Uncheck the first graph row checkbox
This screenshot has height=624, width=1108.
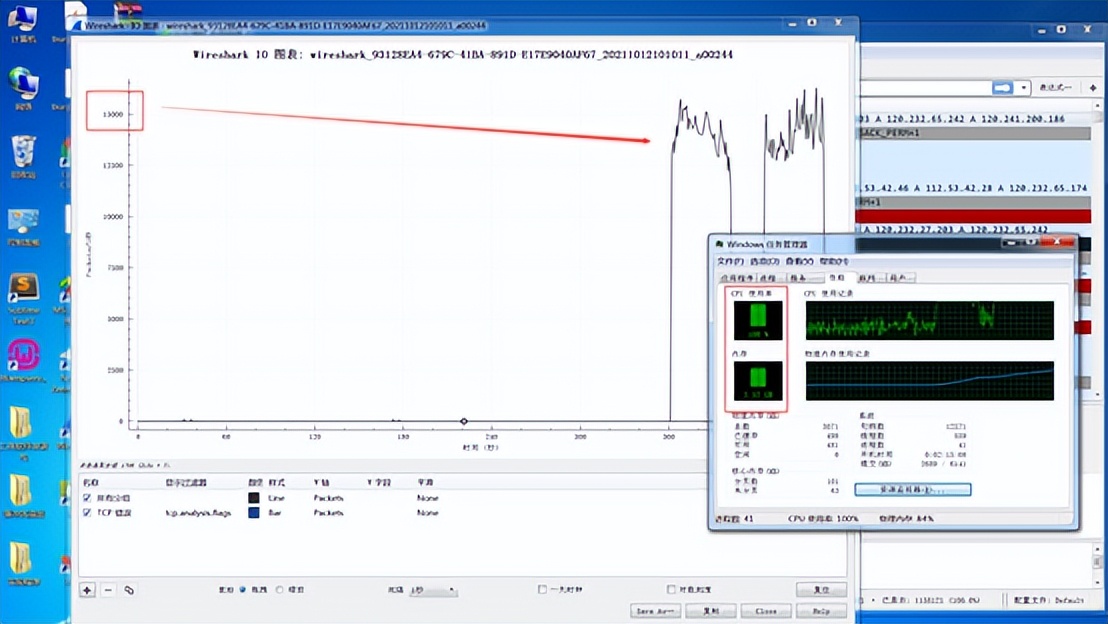87,498
